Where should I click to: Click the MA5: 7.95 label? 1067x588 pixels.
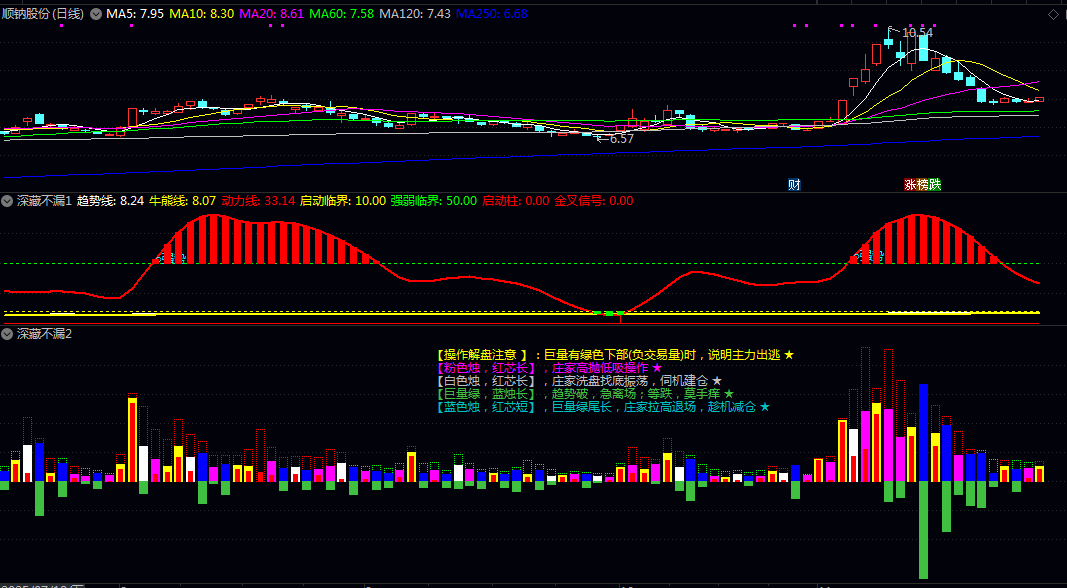135,14
